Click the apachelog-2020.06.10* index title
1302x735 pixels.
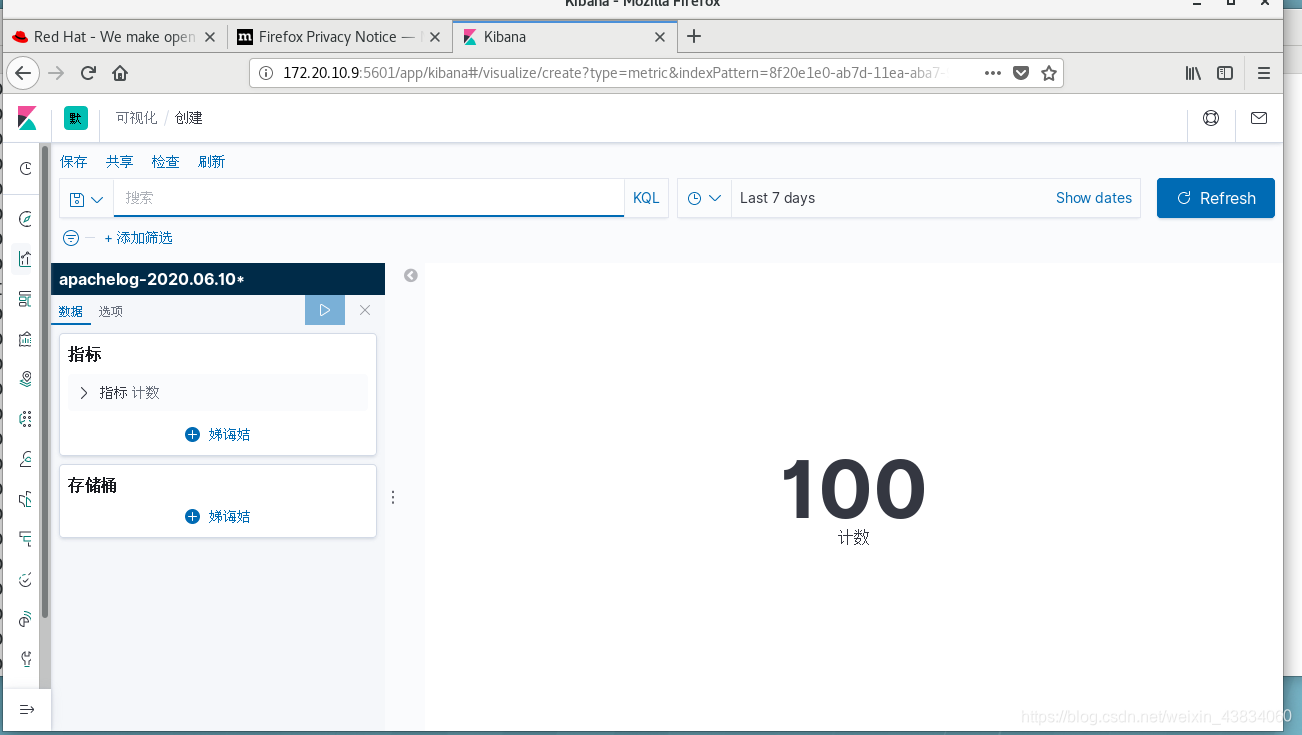click(x=152, y=279)
